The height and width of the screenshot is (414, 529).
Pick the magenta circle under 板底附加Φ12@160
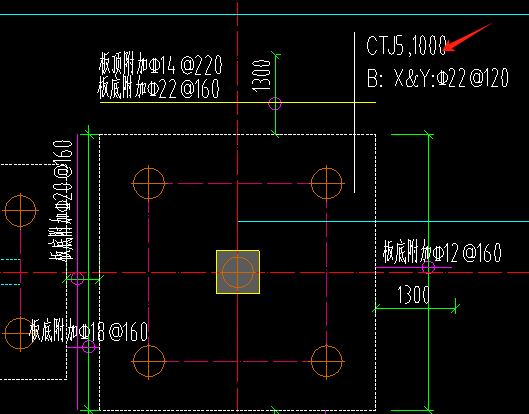[428, 267]
